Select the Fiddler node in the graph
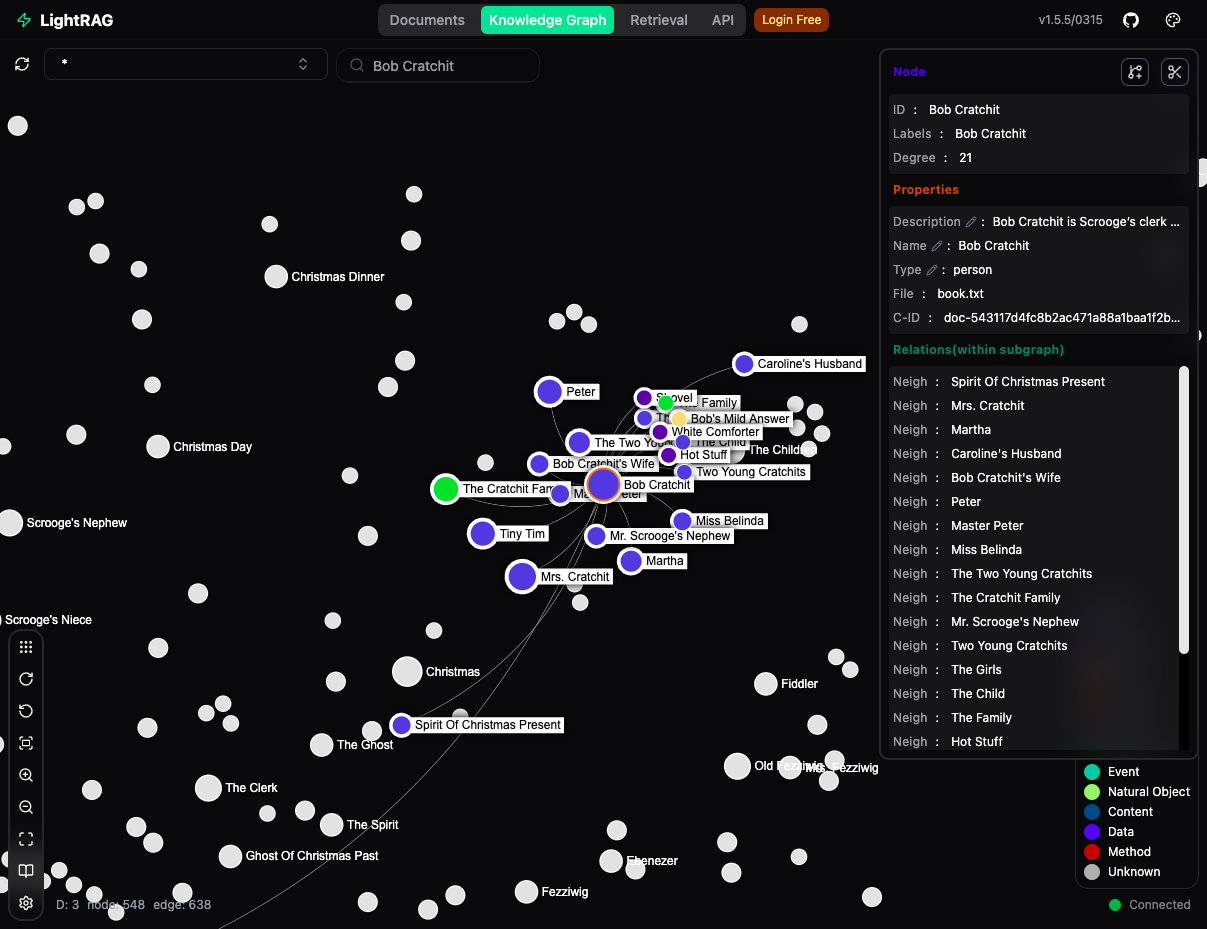 coord(766,684)
